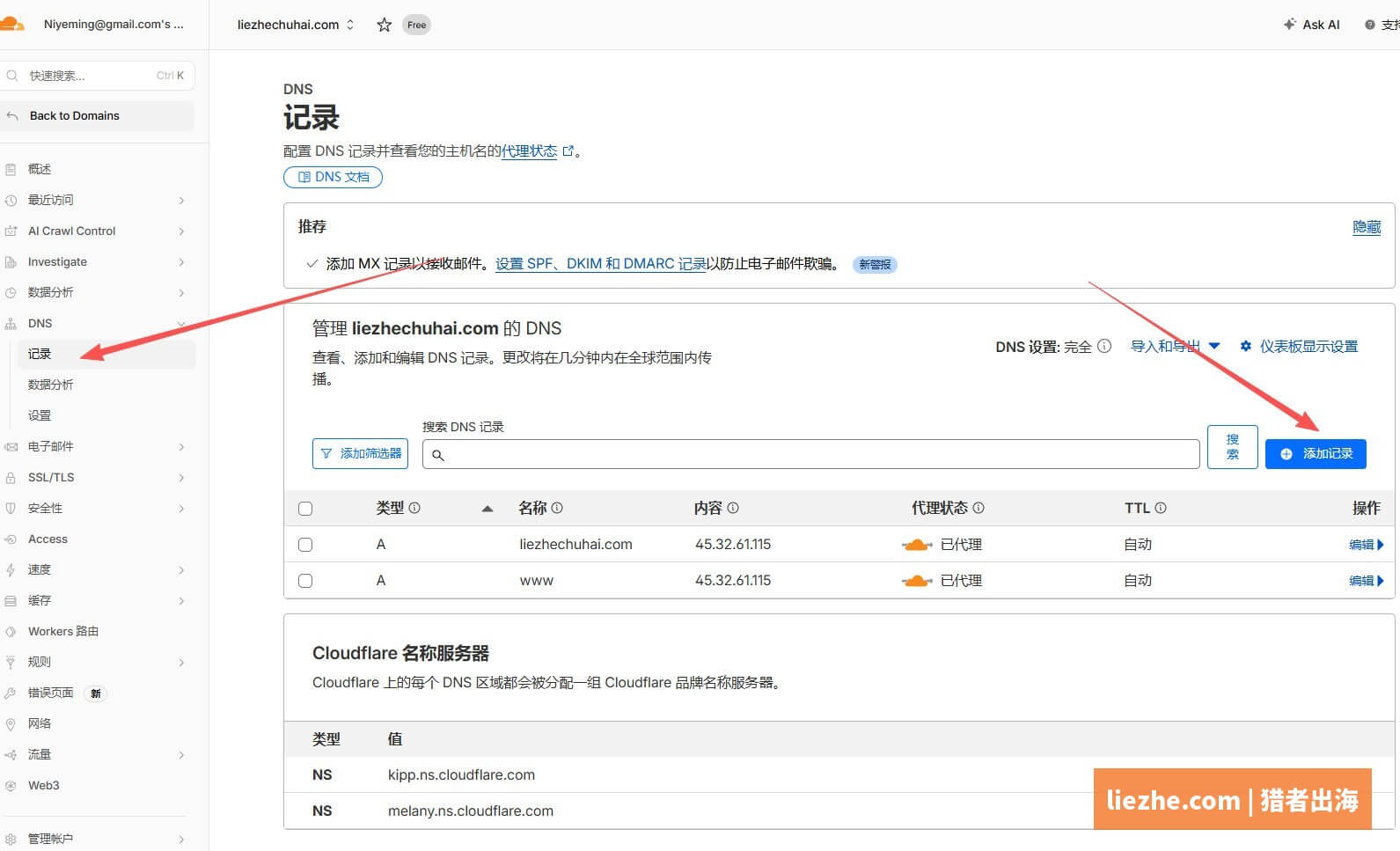Click the 新警报 badge
Image resolution: width=1400 pixels, height=851 pixels.
(875, 264)
